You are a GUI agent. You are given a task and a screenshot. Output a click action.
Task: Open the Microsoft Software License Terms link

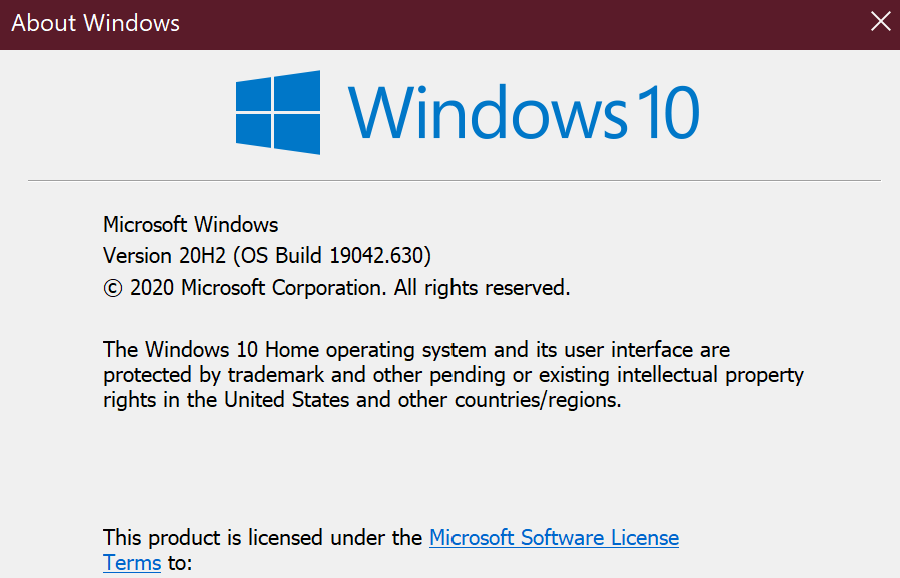point(554,538)
